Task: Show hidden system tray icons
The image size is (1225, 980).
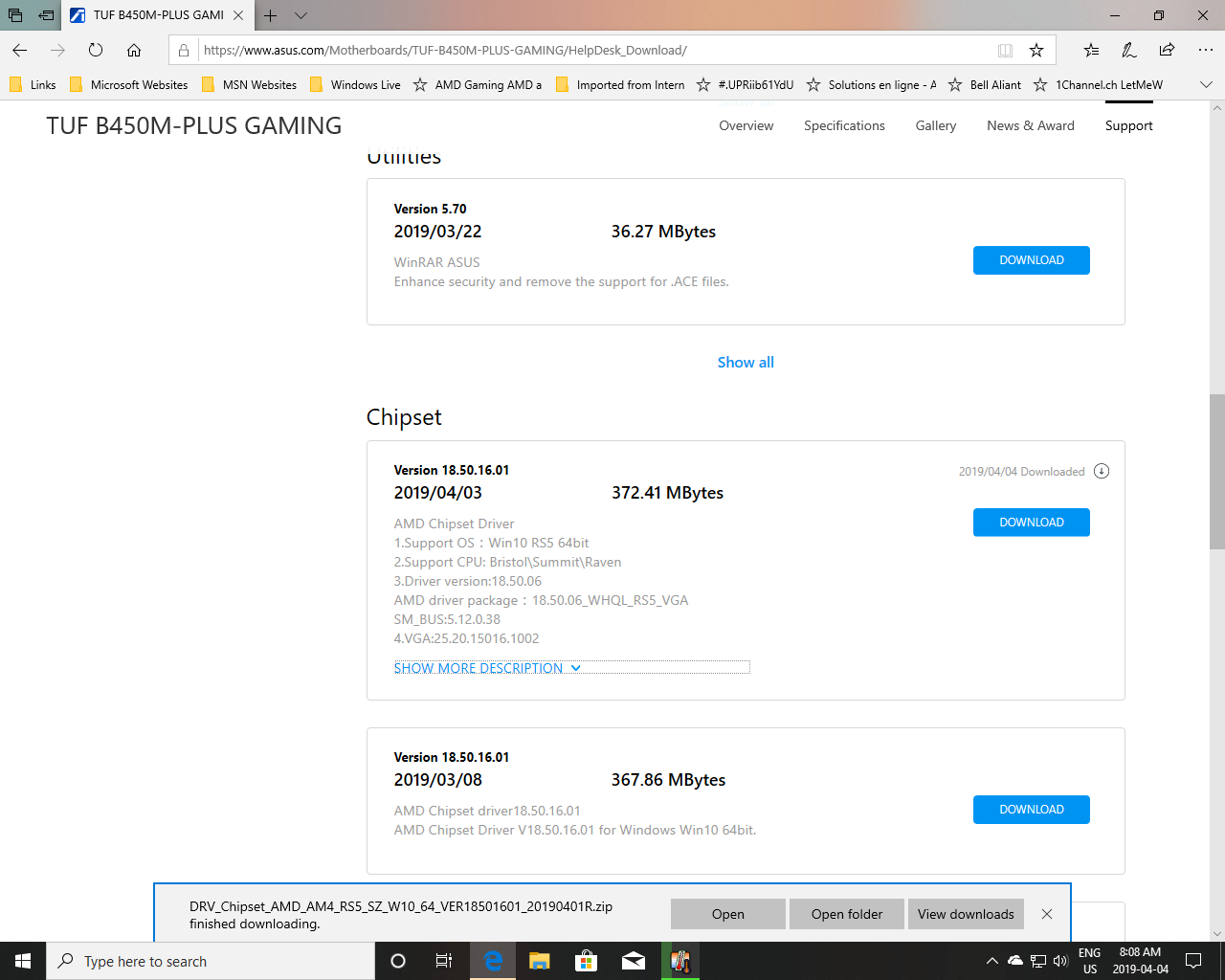Action: click(992, 961)
